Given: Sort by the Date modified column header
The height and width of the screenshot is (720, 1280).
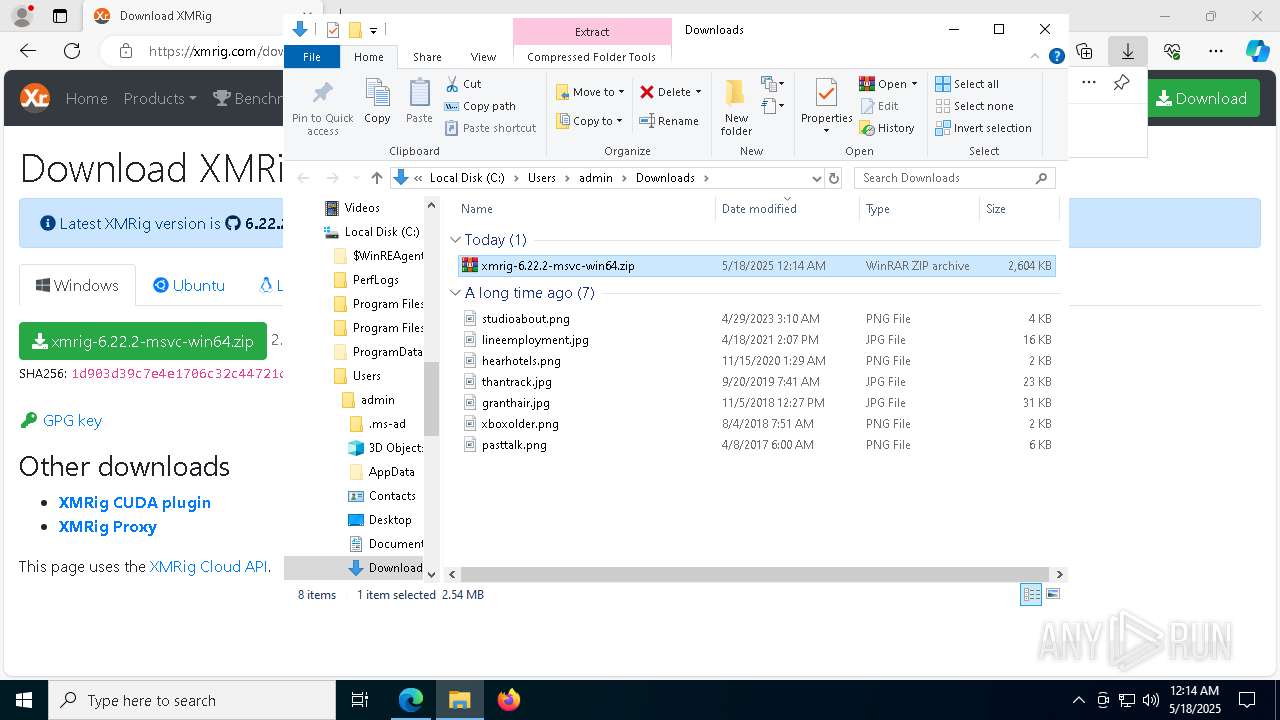Looking at the screenshot, I should click(787, 209).
